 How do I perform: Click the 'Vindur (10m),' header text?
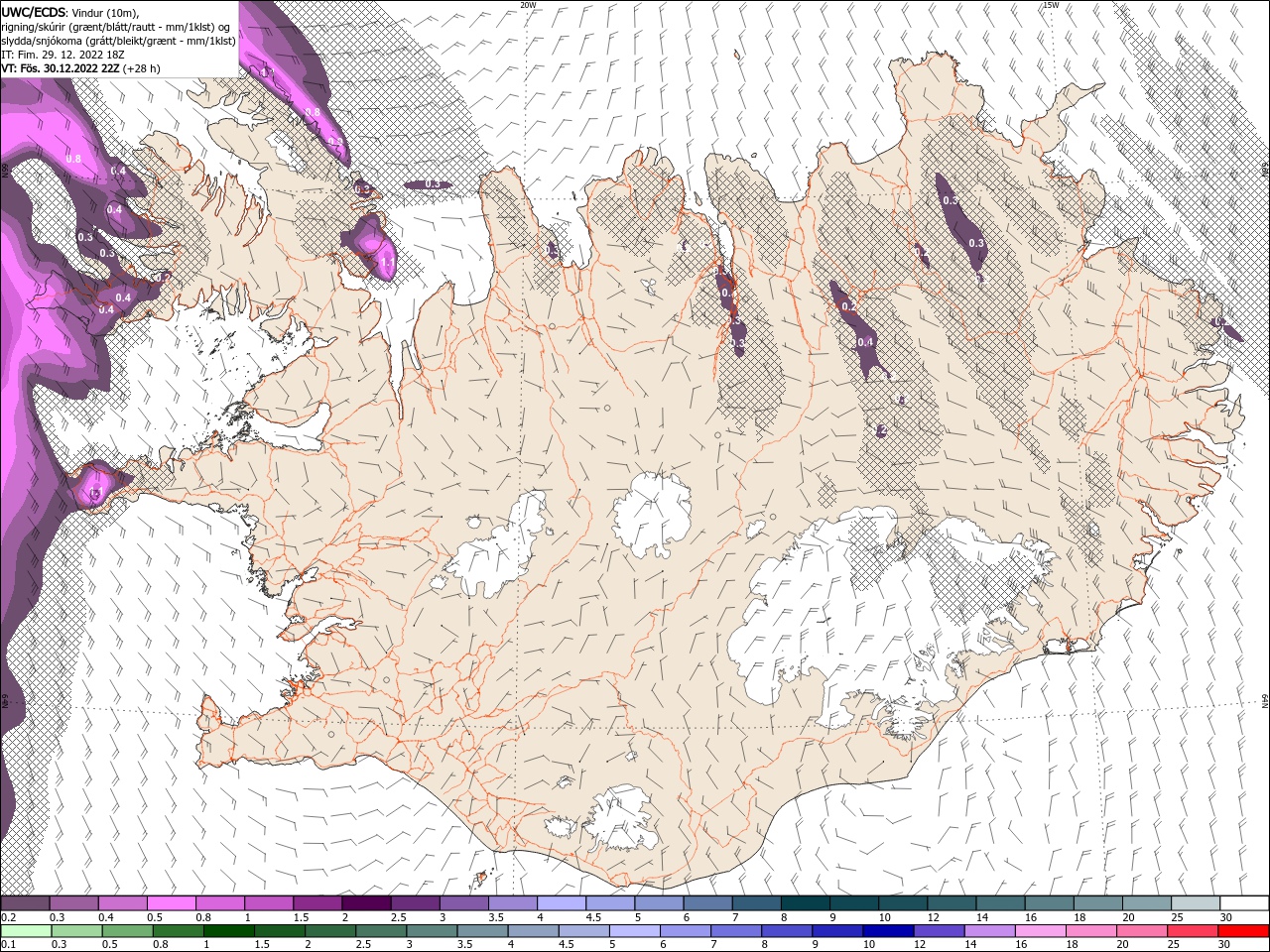[x=105, y=12]
